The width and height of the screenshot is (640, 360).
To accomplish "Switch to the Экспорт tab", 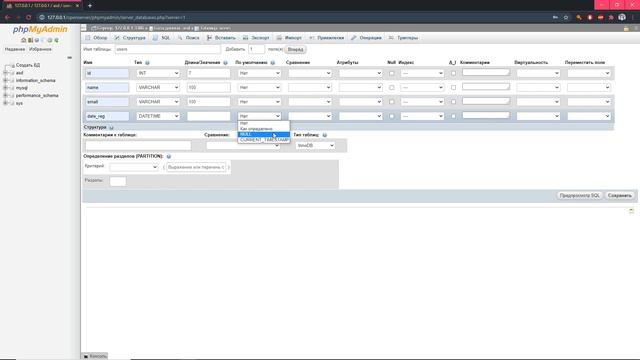I will tap(256, 38).
